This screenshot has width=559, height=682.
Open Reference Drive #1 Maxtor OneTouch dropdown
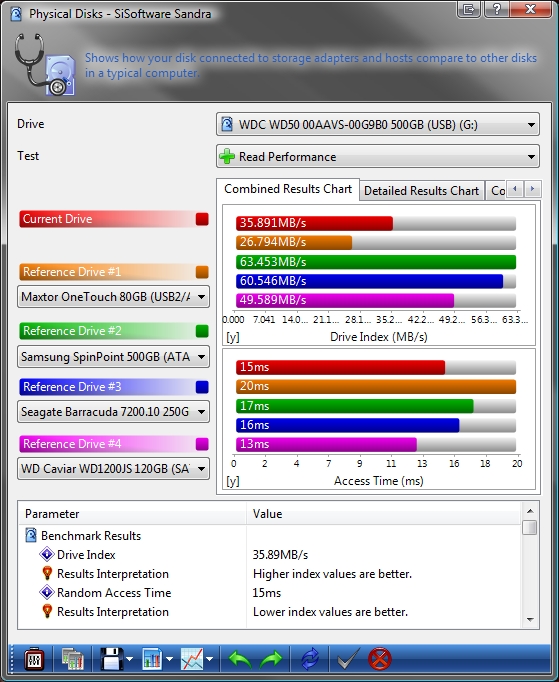pos(113,297)
